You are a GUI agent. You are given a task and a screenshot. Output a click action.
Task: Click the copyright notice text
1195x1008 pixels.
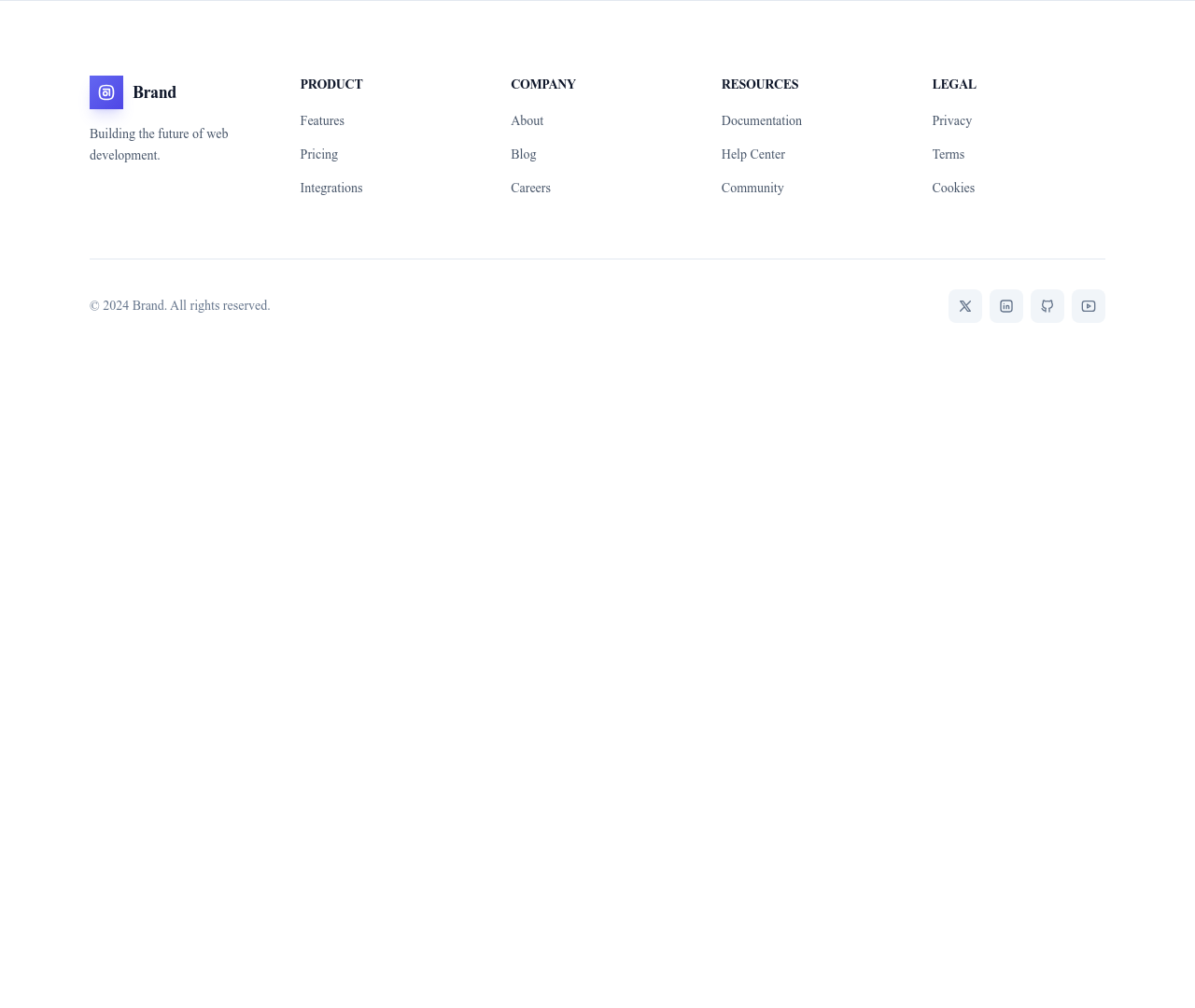coord(179,305)
